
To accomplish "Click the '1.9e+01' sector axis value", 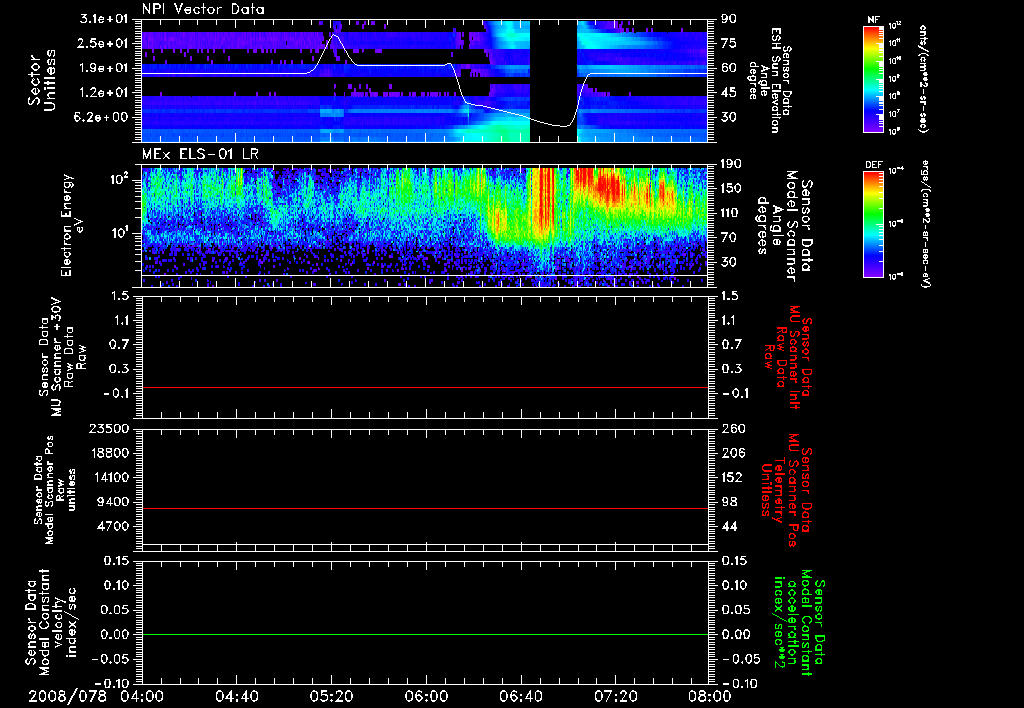I will click(x=103, y=68).
